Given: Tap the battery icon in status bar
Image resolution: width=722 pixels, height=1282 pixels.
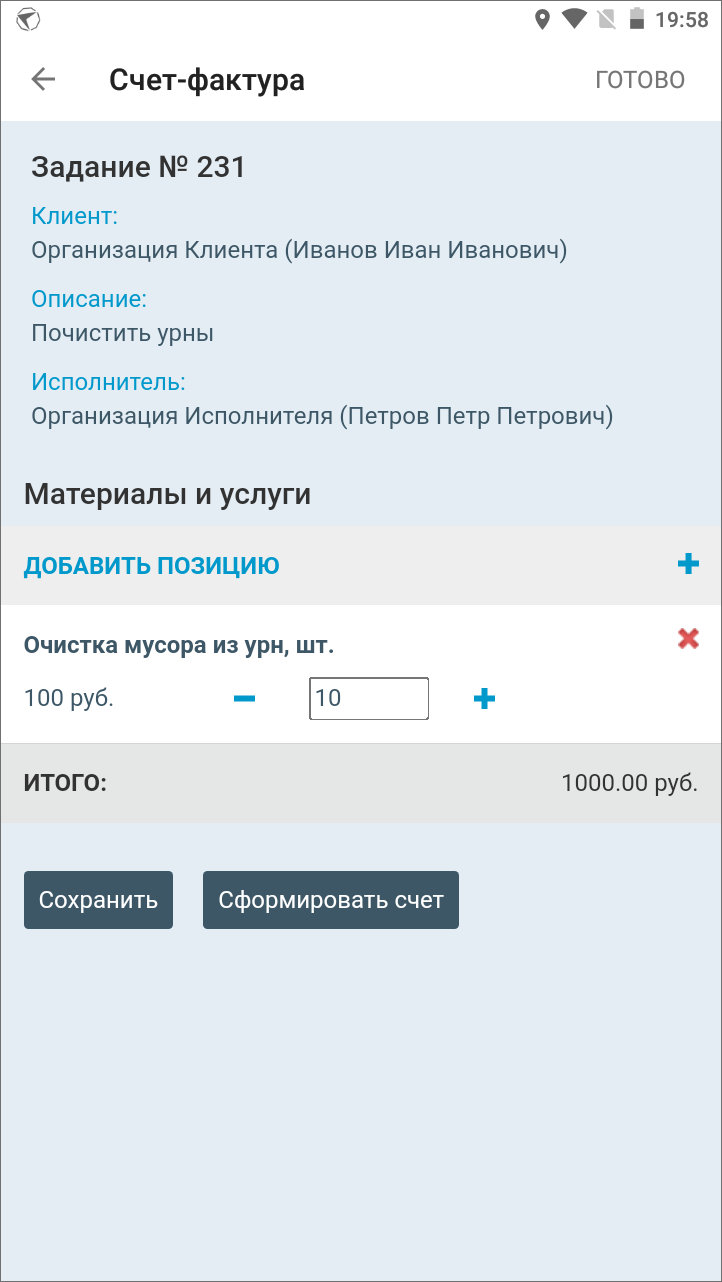Looking at the screenshot, I should click(636, 19).
